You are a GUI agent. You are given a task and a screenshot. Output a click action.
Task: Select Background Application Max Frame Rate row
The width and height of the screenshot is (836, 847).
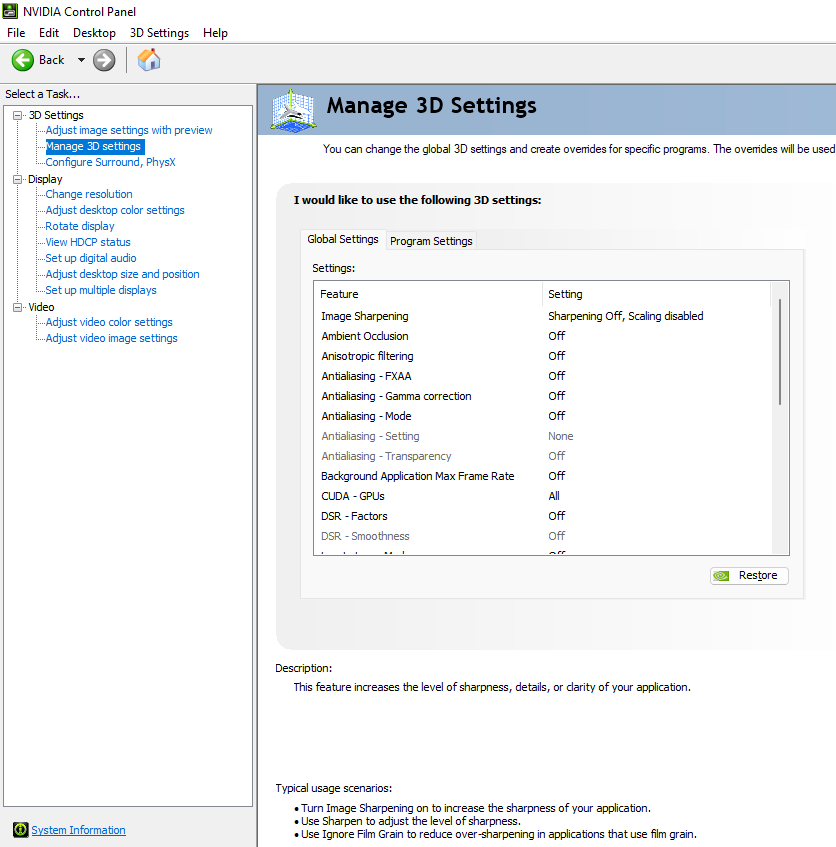point(544,476)
